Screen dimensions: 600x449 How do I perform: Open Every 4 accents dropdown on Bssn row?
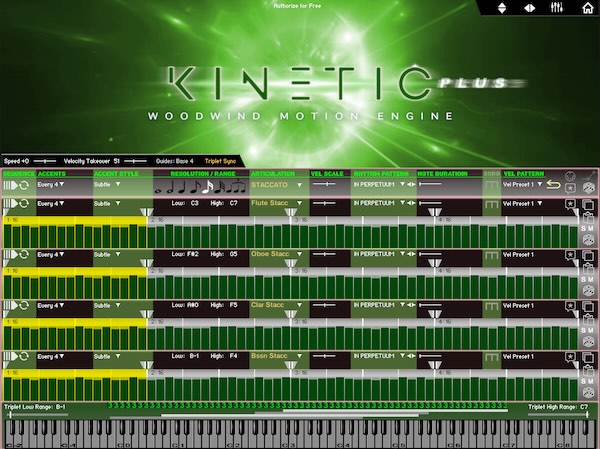pyautogui.click(x=51, y=356)
